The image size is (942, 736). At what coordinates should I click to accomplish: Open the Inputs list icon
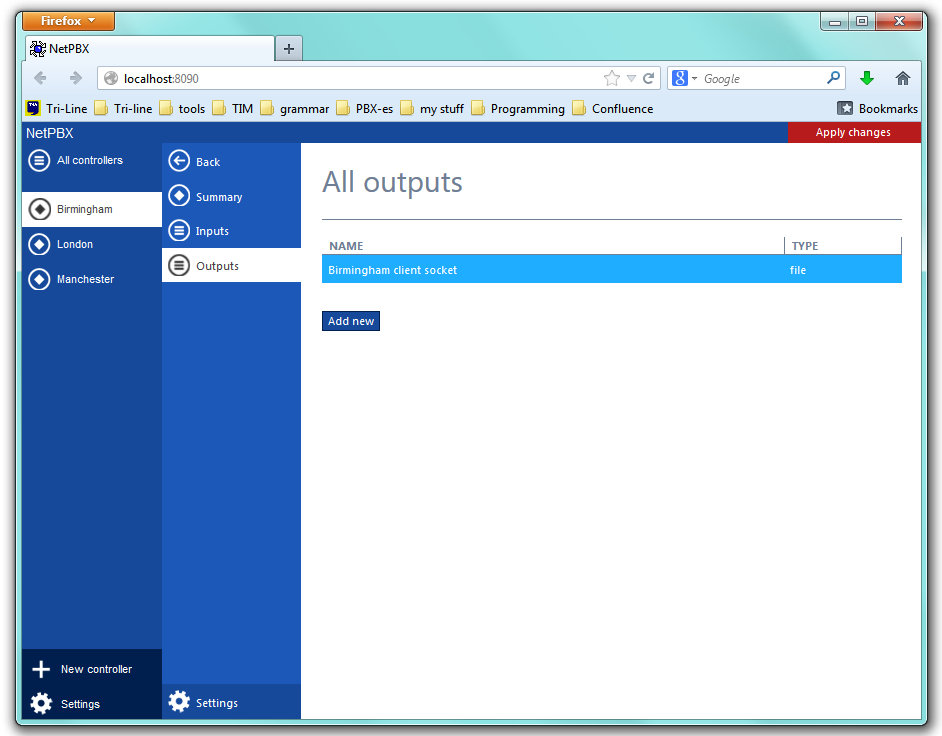point(179,231)
